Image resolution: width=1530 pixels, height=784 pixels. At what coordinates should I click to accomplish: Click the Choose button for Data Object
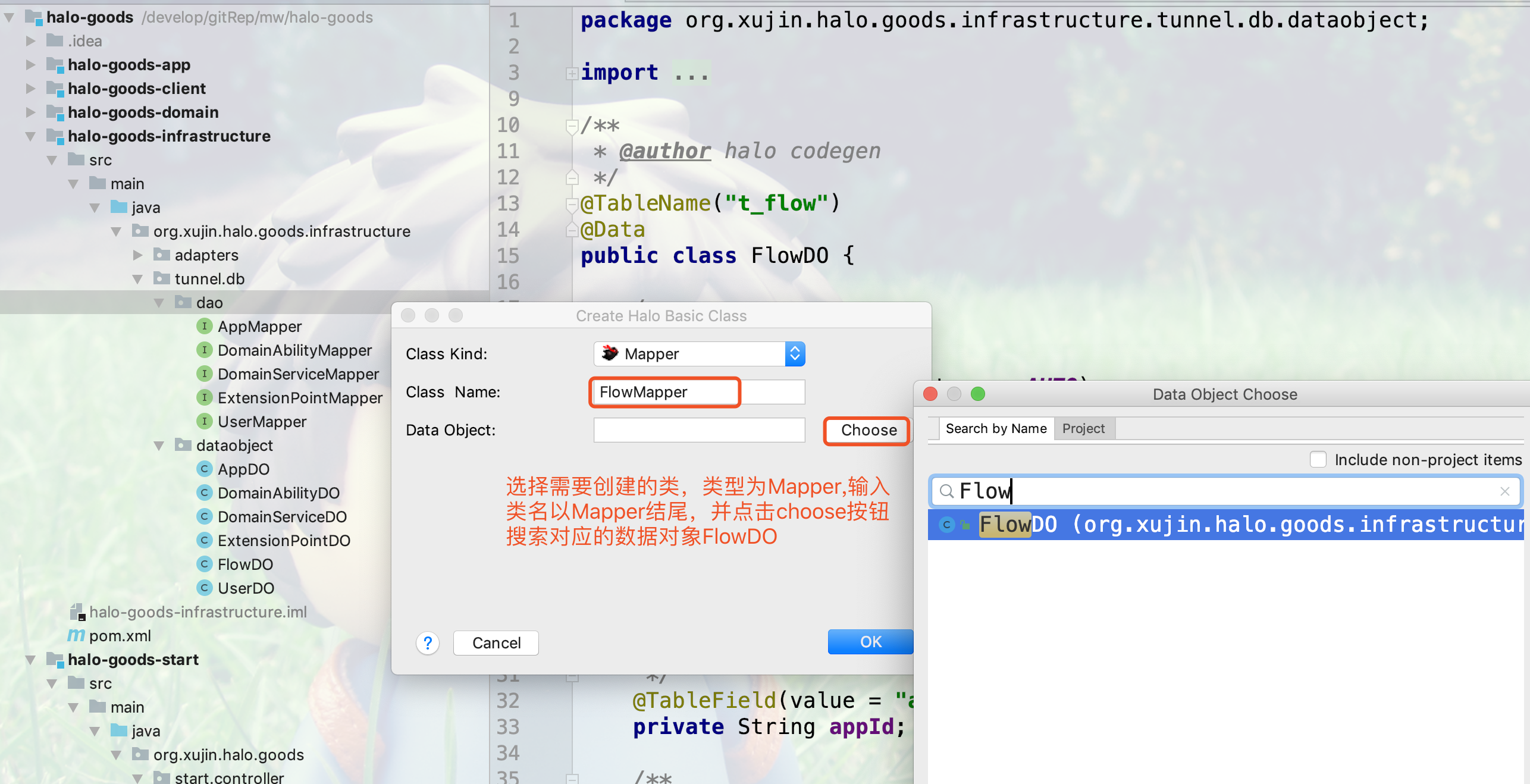(867, 430)
